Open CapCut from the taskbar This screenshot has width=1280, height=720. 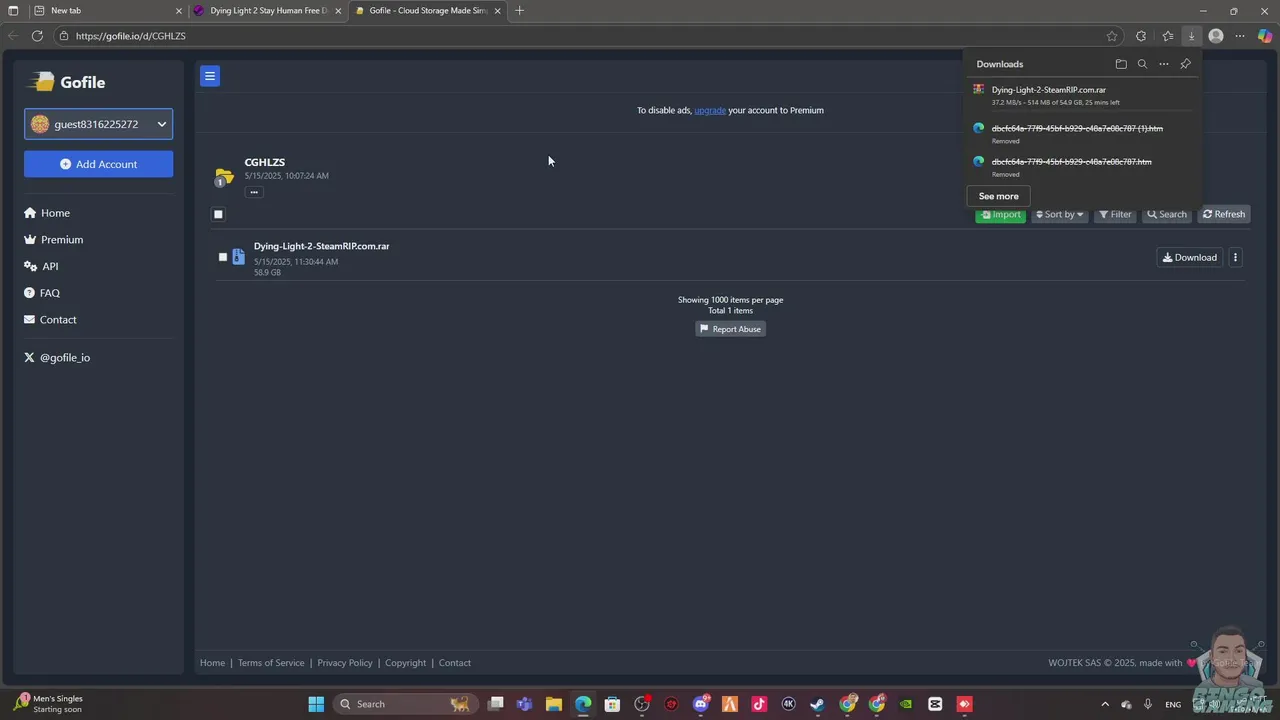(935, 704)
